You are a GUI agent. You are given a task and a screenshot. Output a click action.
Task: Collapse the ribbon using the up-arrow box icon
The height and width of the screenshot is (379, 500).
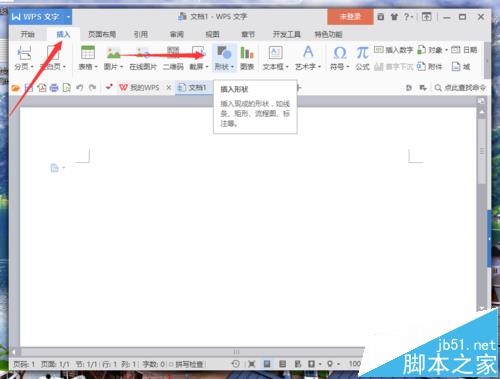pyautogui.click(x=426, y=17)
